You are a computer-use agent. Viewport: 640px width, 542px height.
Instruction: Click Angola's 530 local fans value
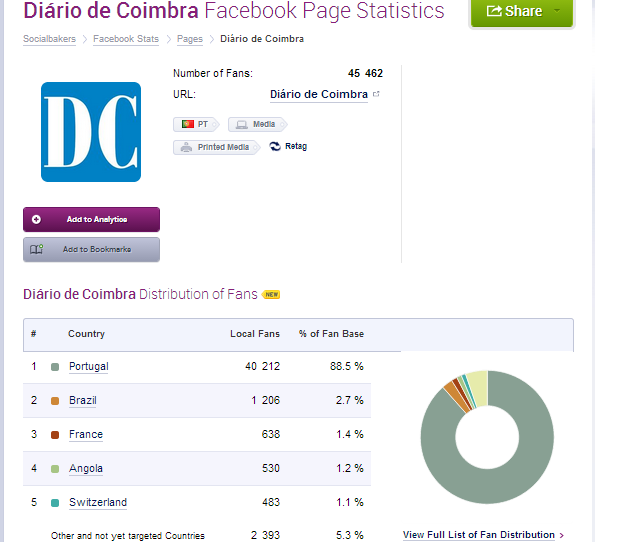tap(271, 468)
